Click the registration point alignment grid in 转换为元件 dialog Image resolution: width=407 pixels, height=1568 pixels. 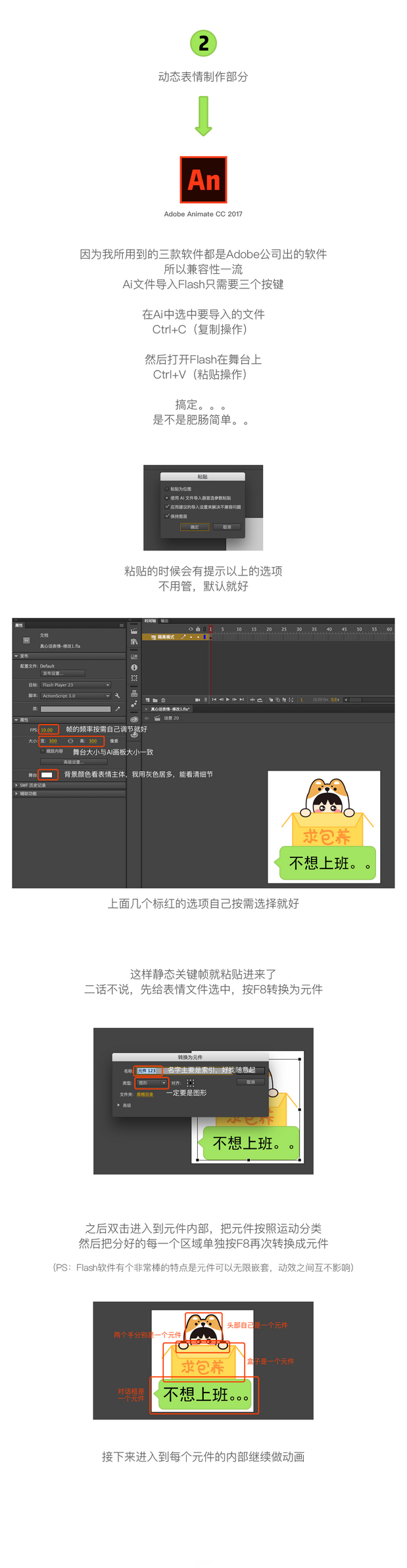[191, 1083]
